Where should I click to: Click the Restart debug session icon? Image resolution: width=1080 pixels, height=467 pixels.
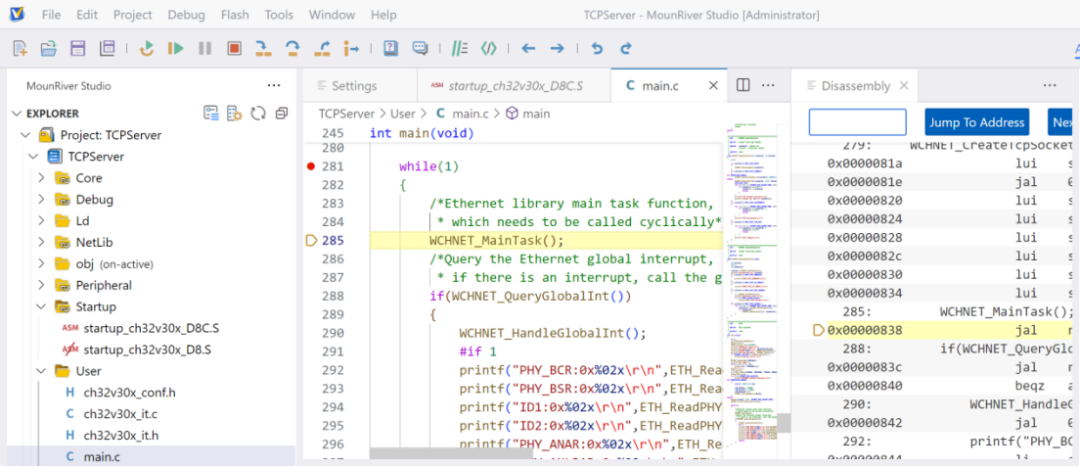[147, 48]
